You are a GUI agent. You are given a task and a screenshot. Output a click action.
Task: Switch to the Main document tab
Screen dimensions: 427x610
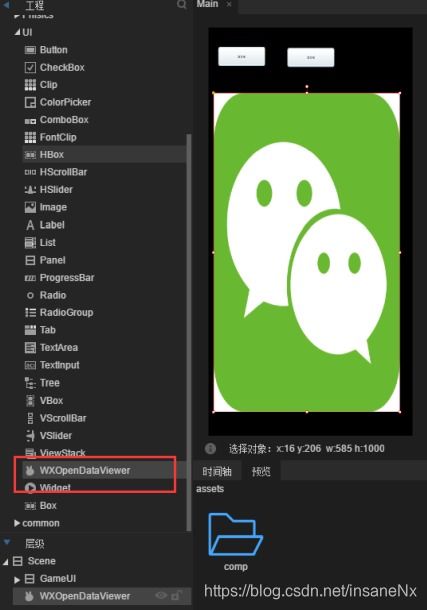click(207, 4)
